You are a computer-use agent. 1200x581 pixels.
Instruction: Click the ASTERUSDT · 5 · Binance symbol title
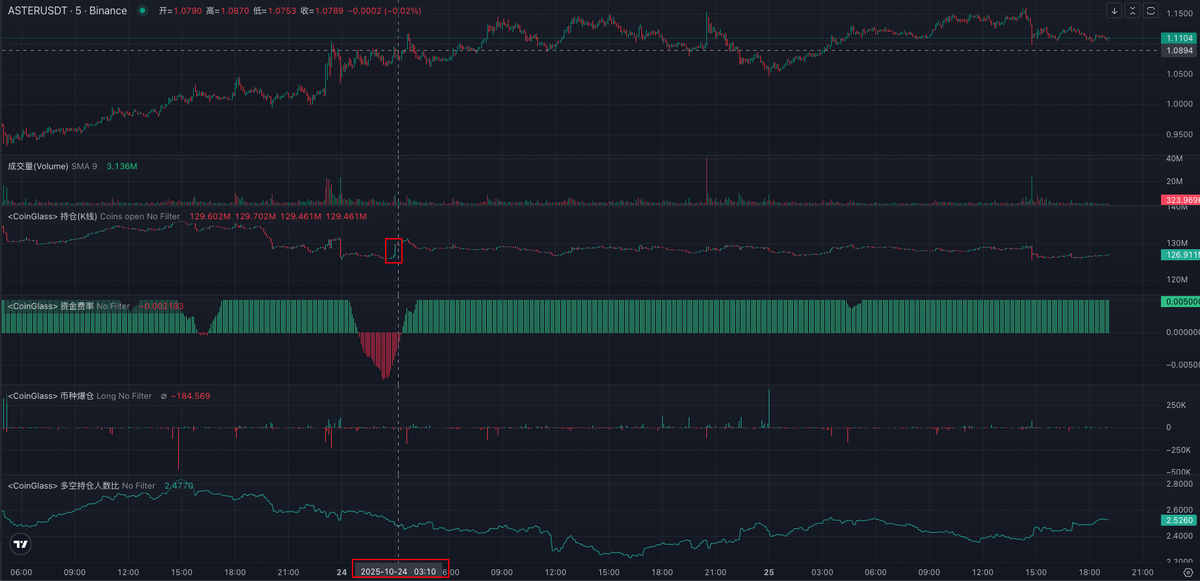[67, 10]
